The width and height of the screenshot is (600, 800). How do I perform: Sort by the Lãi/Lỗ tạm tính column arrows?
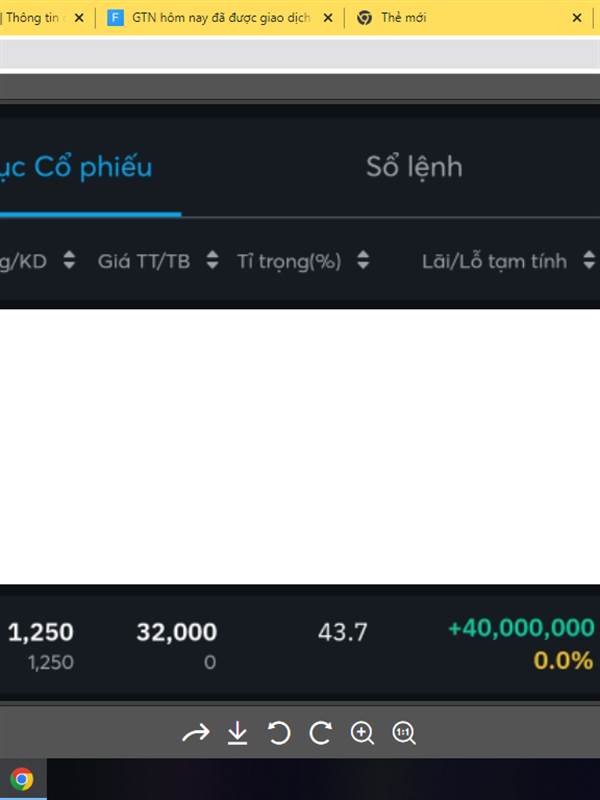(589, 260)
